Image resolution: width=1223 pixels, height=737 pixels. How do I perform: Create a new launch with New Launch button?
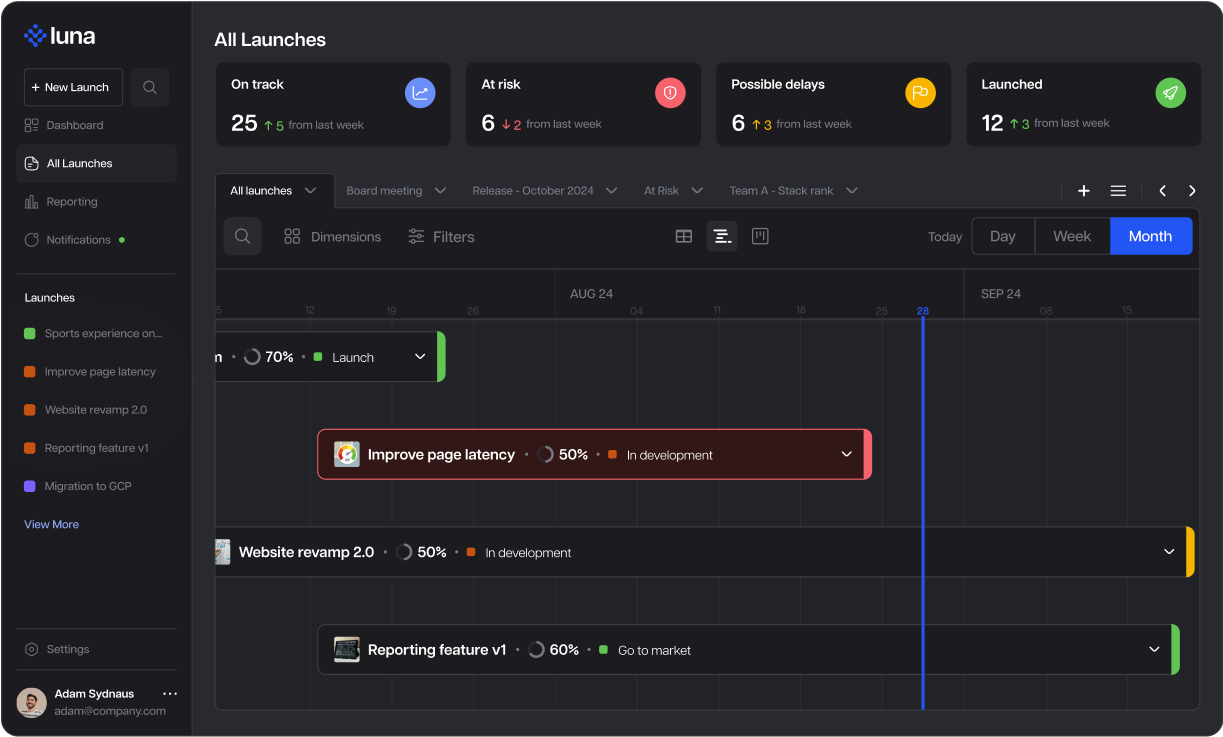[73, 87]
